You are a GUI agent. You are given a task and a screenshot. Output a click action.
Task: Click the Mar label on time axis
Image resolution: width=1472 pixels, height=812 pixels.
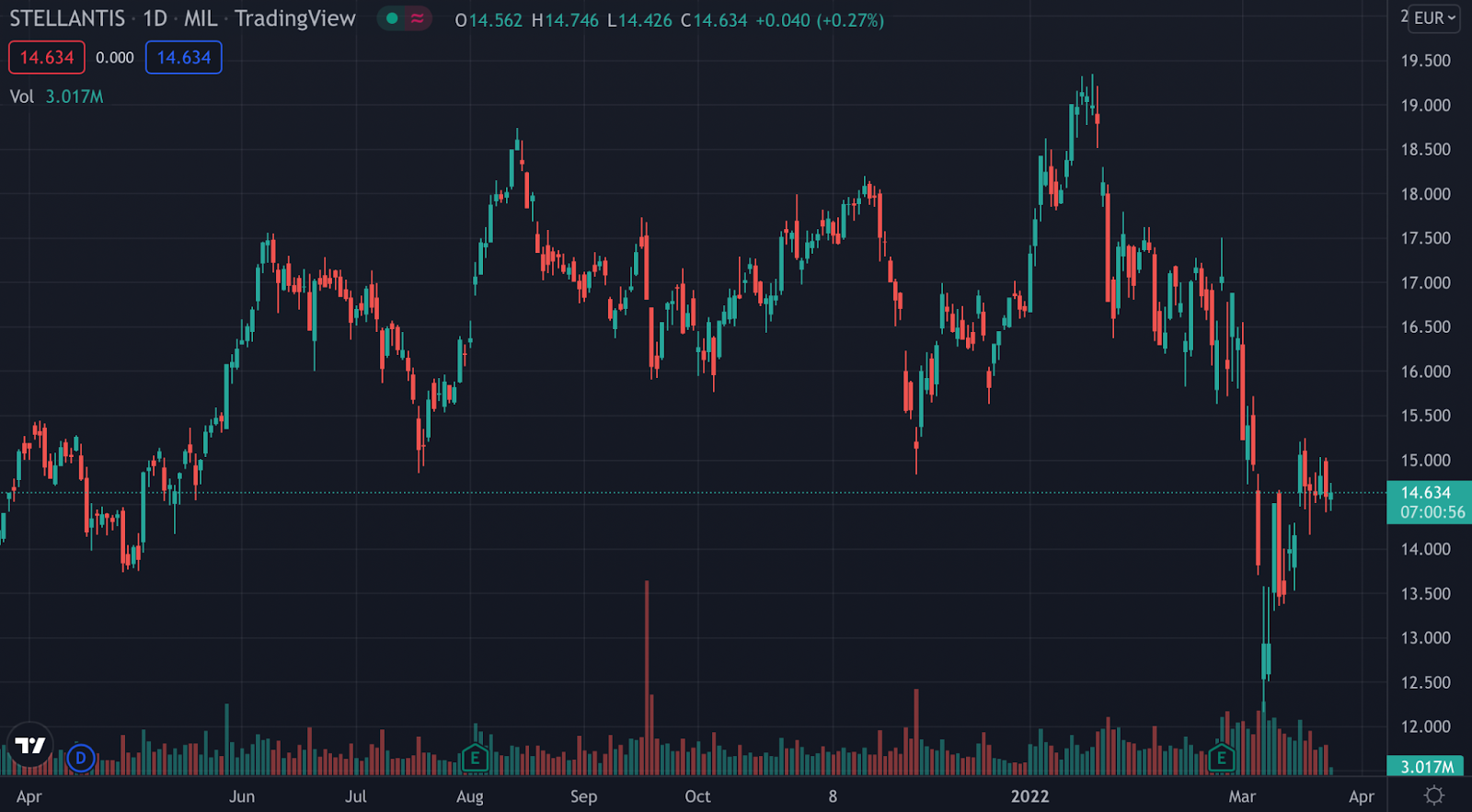tap(1242, 796)
